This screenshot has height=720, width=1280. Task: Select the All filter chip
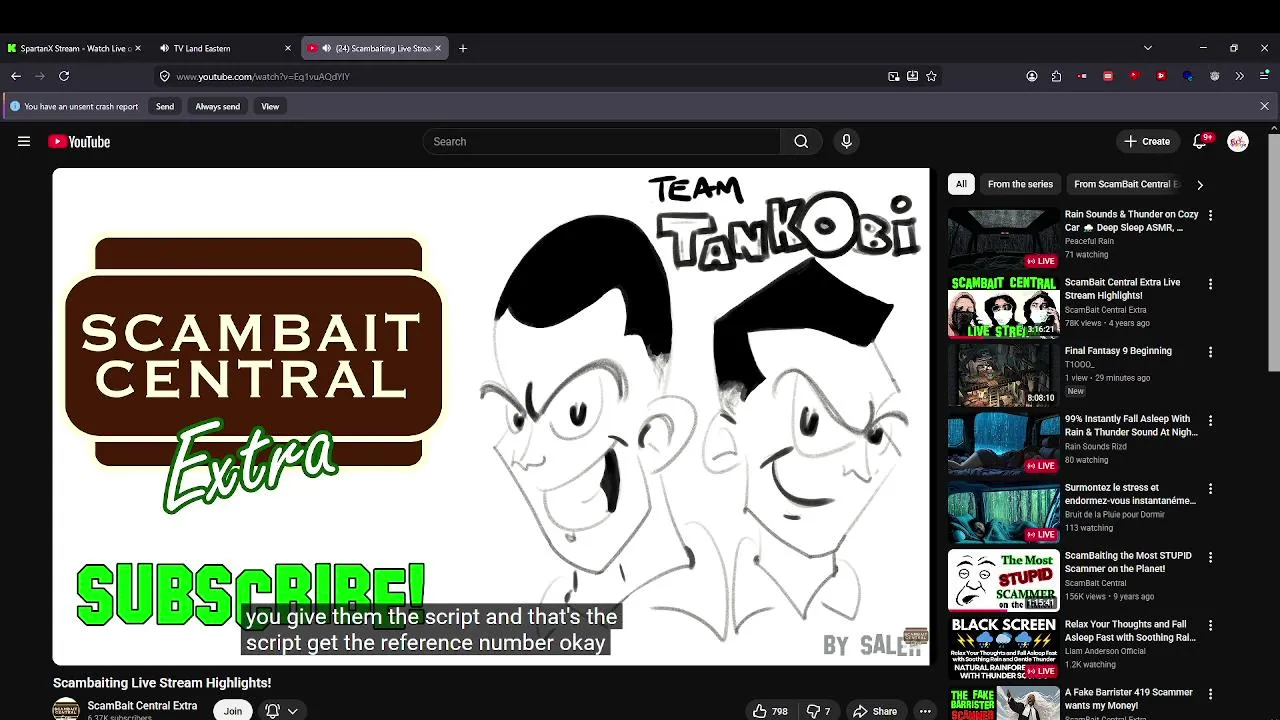961,184
